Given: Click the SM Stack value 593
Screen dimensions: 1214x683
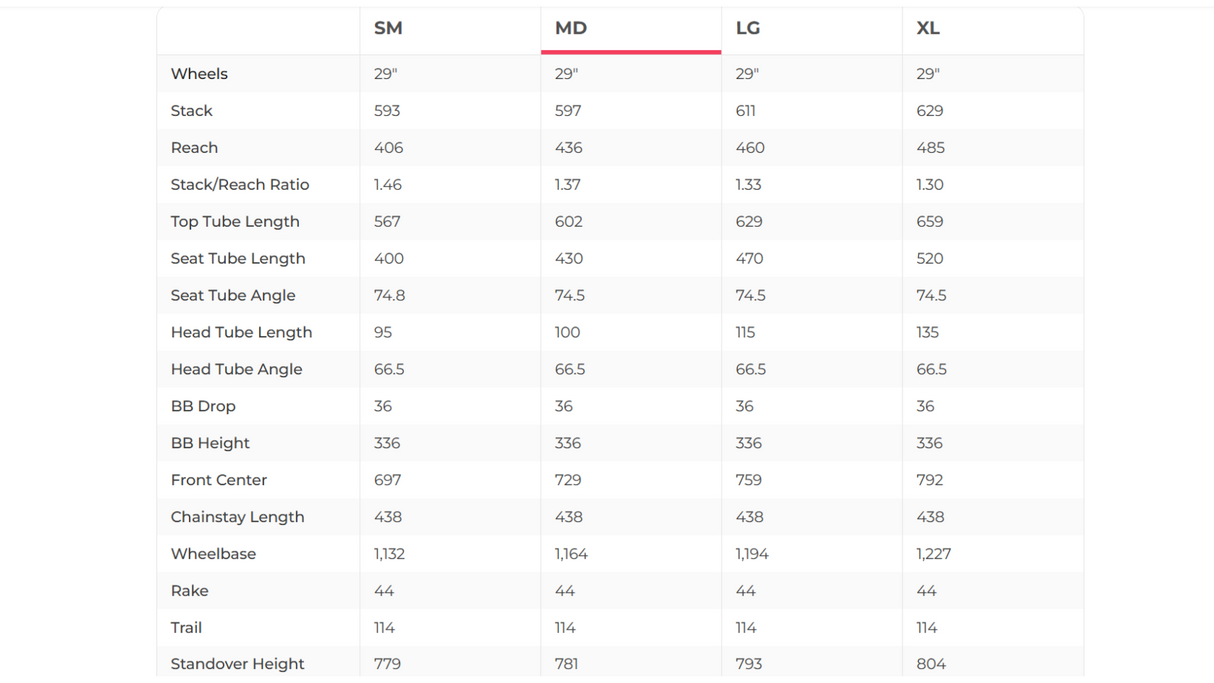Looking at the screenshot, I should (x=387, y=111).
